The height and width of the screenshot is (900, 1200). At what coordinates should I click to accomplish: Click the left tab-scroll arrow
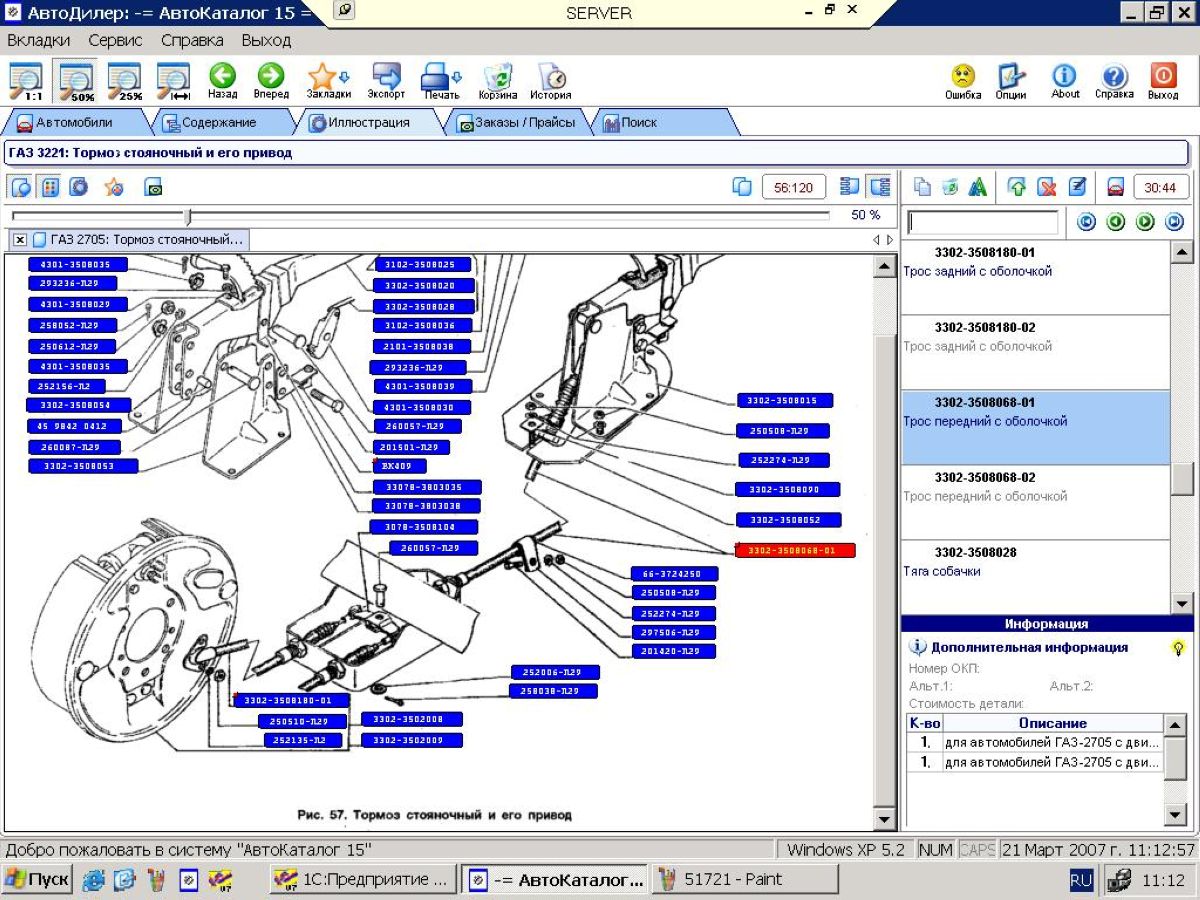876,240
